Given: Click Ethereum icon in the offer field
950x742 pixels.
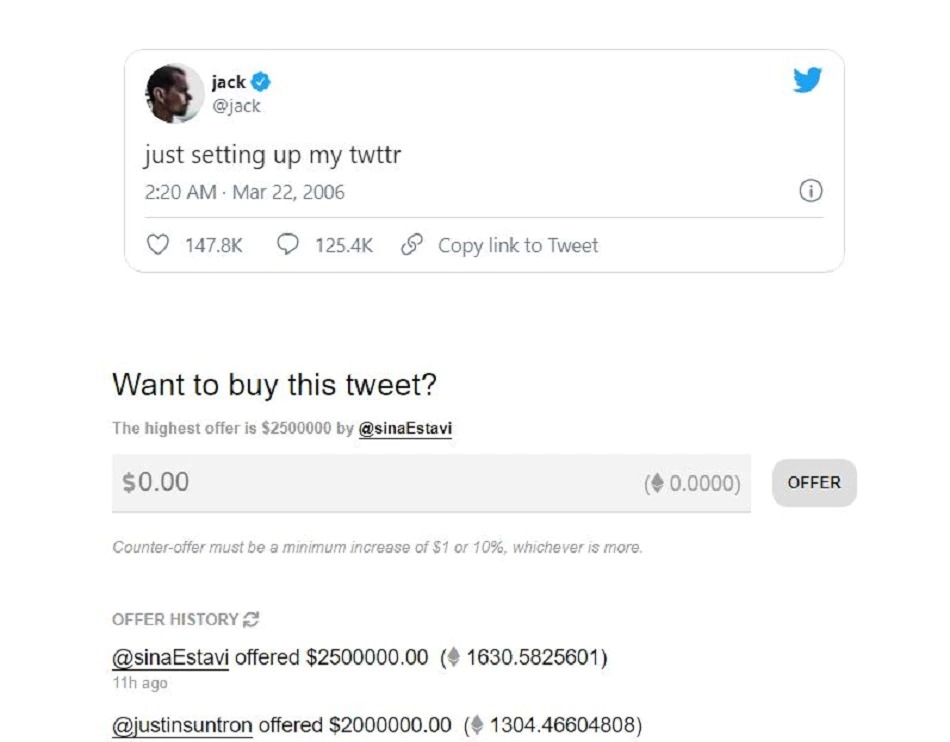Looking at the screenshot, I should 657,484.
